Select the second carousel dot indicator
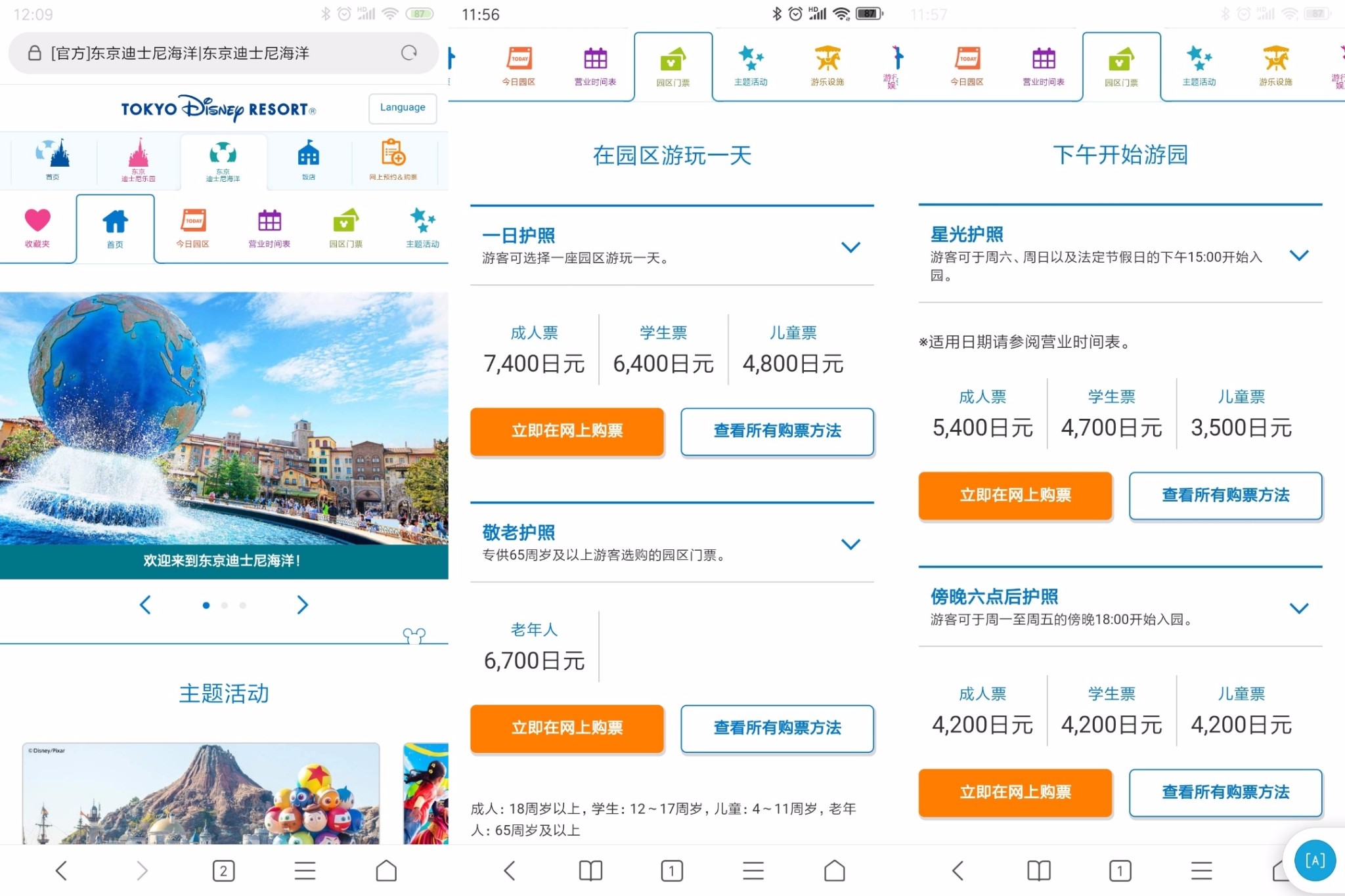 point(225,605)
